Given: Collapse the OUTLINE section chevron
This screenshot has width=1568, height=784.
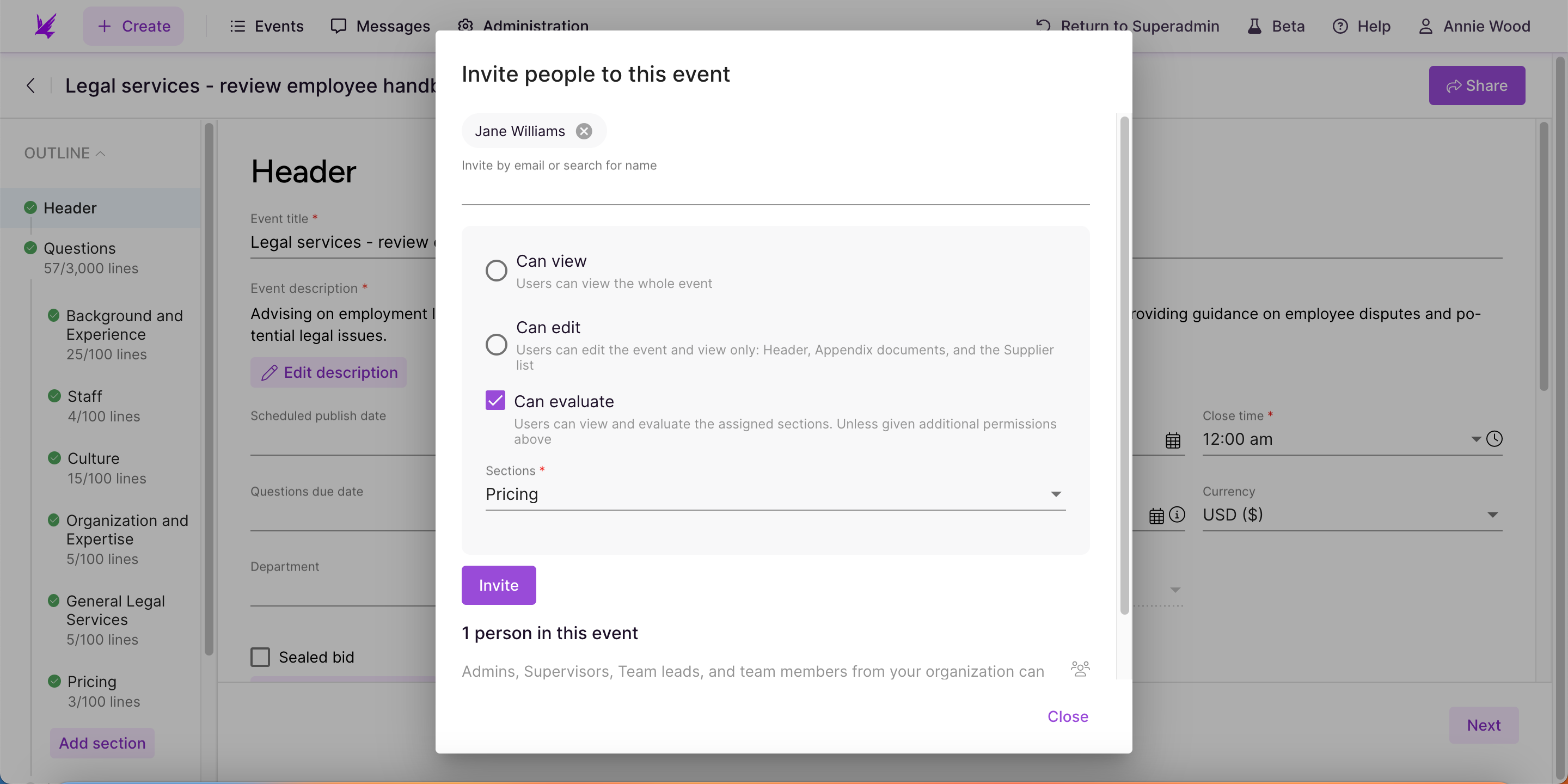Looking at the screenshot, I should tap(101, 154).
